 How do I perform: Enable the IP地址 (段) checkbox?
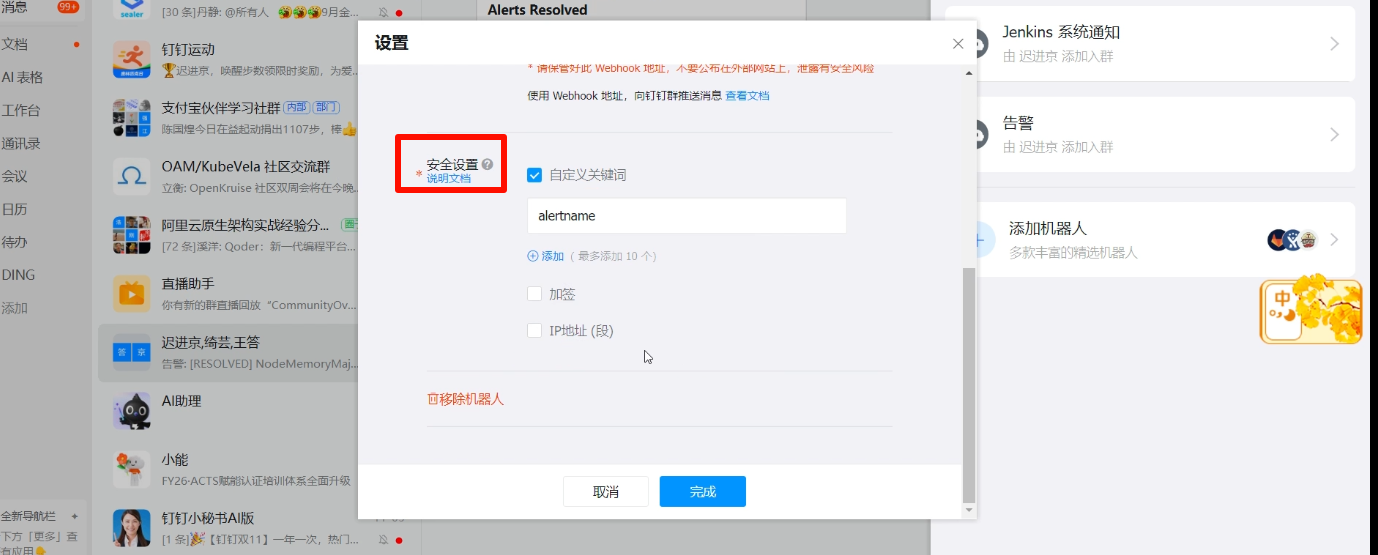(534, 331)
